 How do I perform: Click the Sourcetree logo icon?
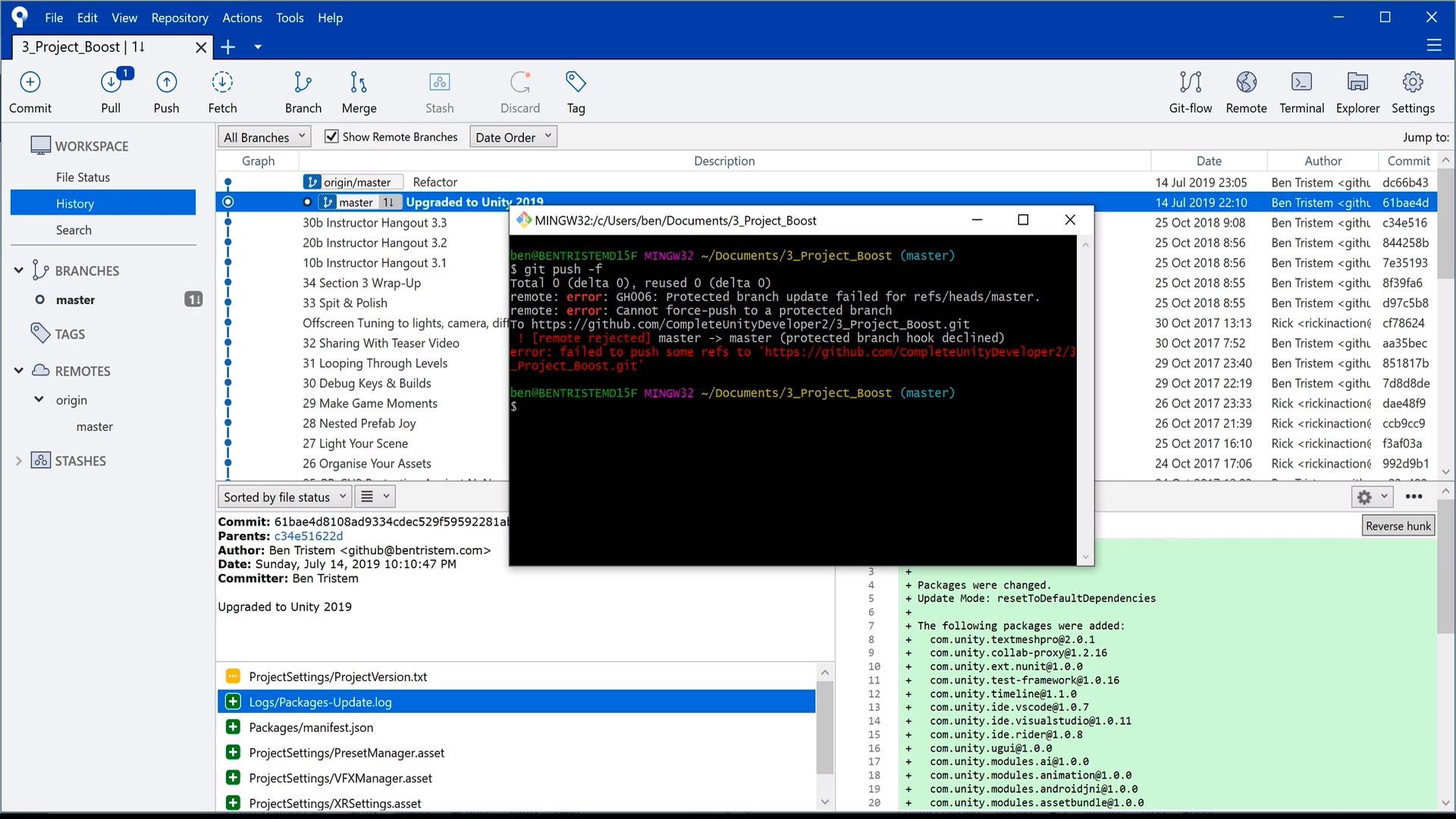click(x=20, y=17)
